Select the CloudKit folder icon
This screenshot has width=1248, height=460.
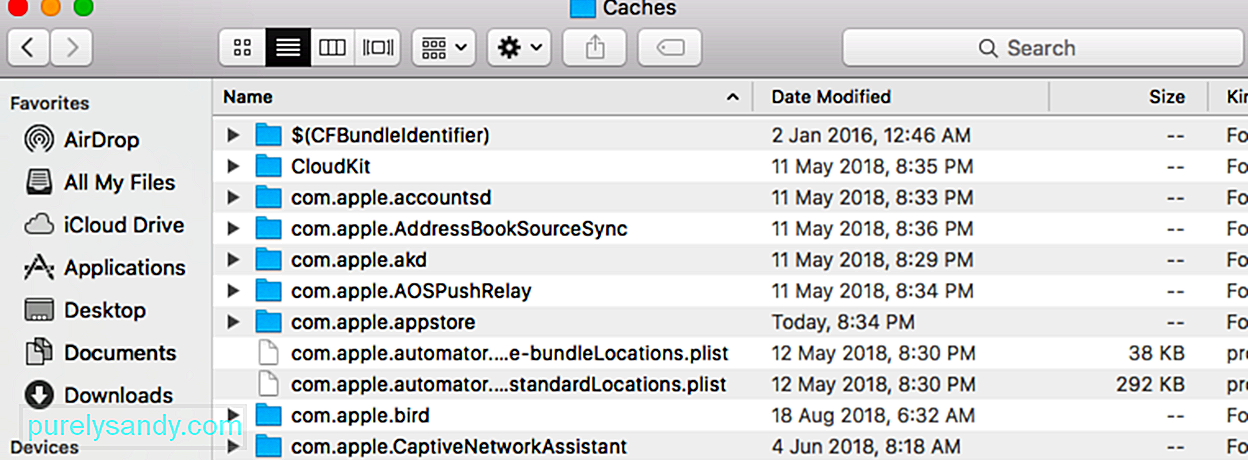pos(269,166)
